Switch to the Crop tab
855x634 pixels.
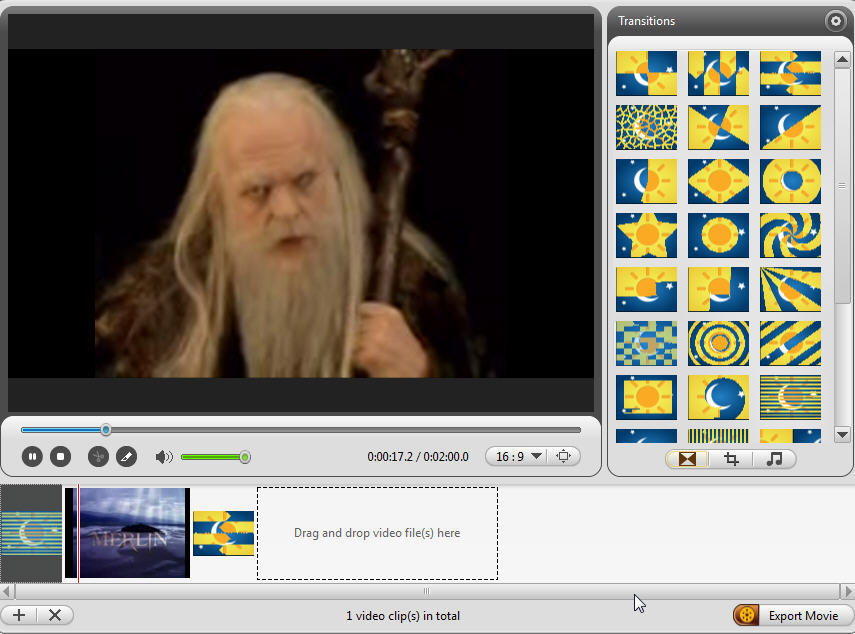click(x=731, y=459)
